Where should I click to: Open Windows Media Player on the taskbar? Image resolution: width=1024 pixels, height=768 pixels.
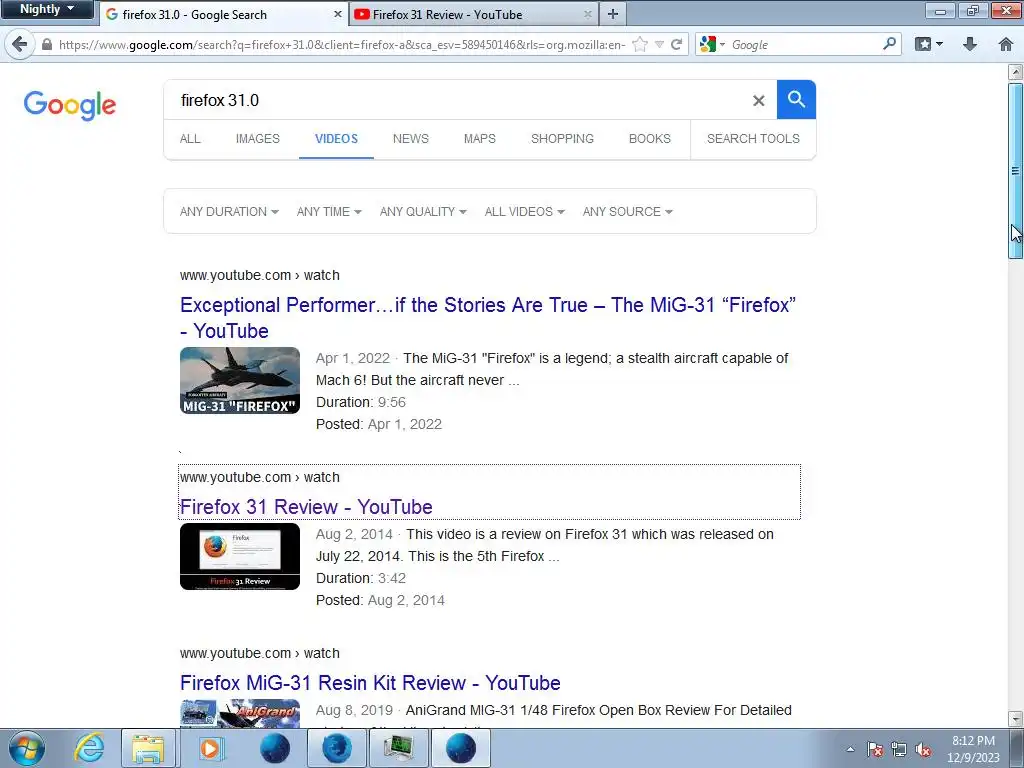click(210, 748)
